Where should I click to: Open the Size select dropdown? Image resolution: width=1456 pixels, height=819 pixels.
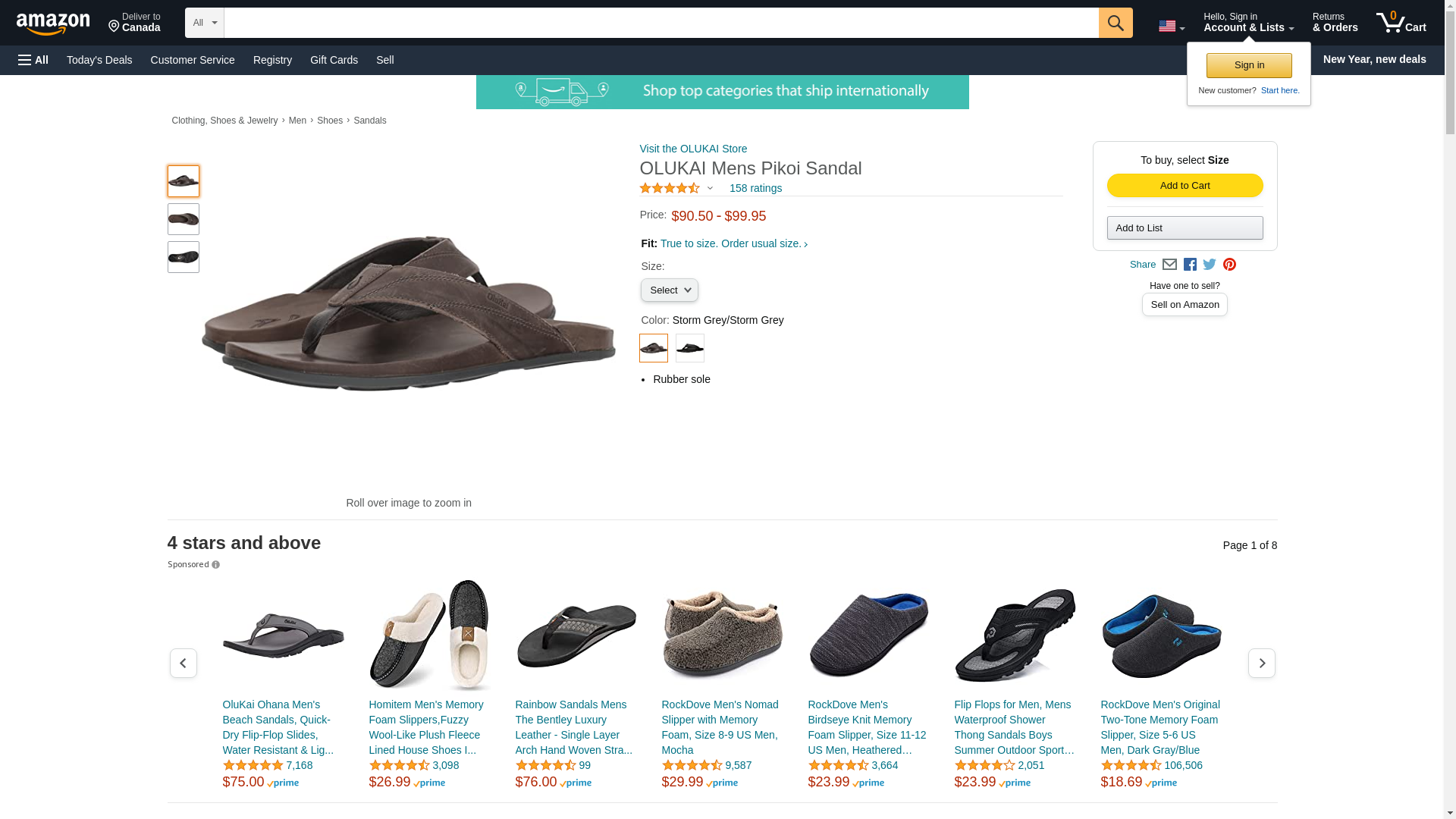pyautogui.click(x=669, y=290)
